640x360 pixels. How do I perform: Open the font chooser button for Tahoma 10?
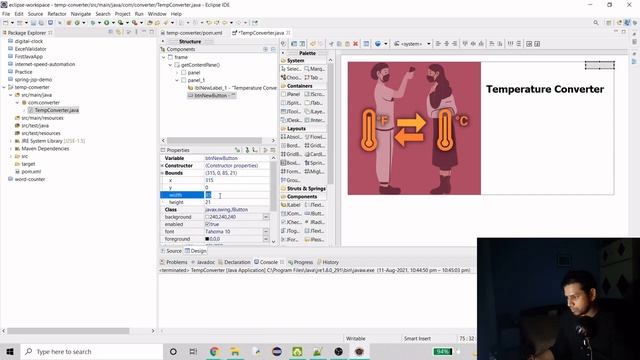point(266,232)
